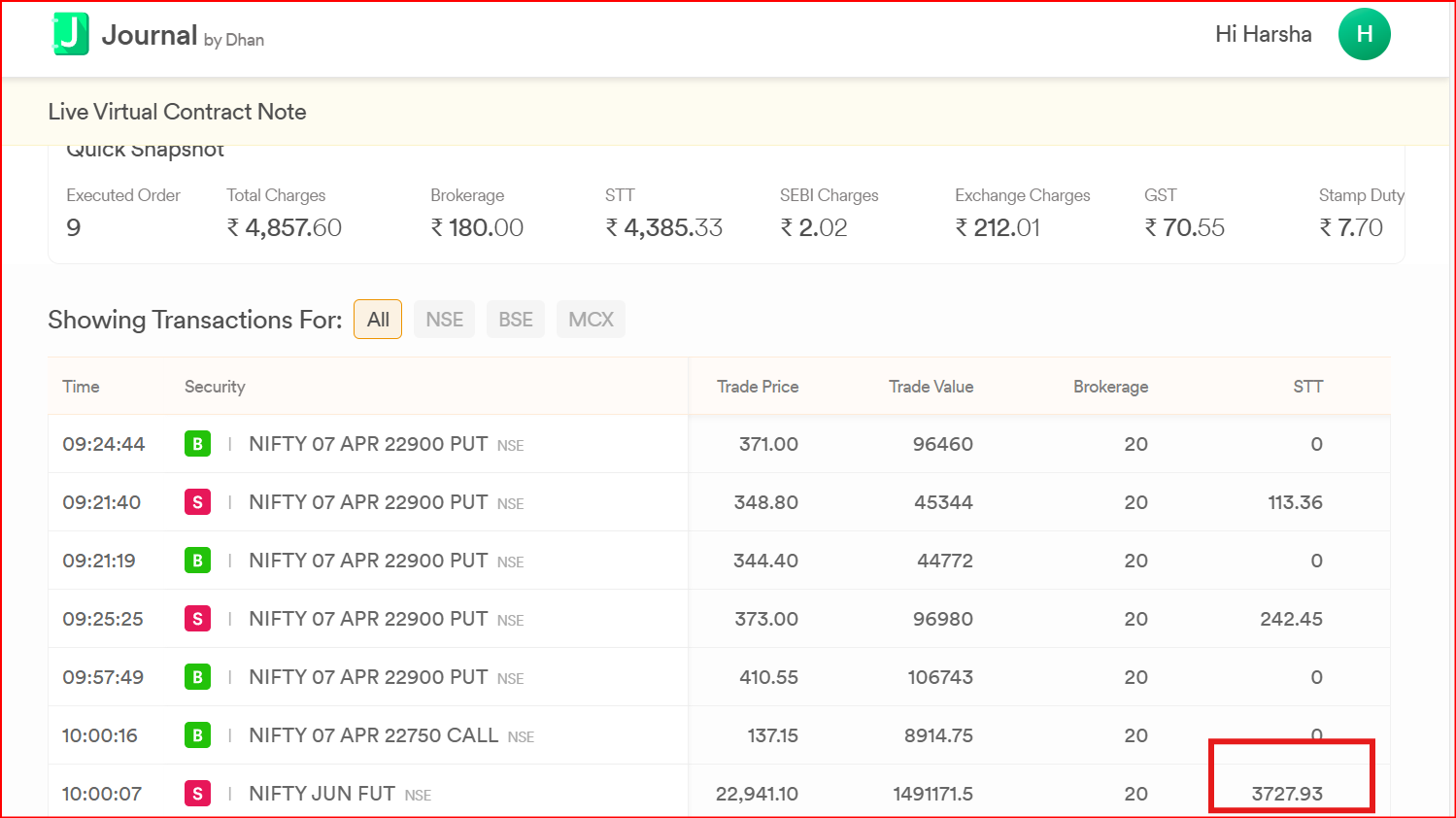Select the All transactions filter
The image size is (1456, 818).
pyautogui.click(x=378, y=320)
